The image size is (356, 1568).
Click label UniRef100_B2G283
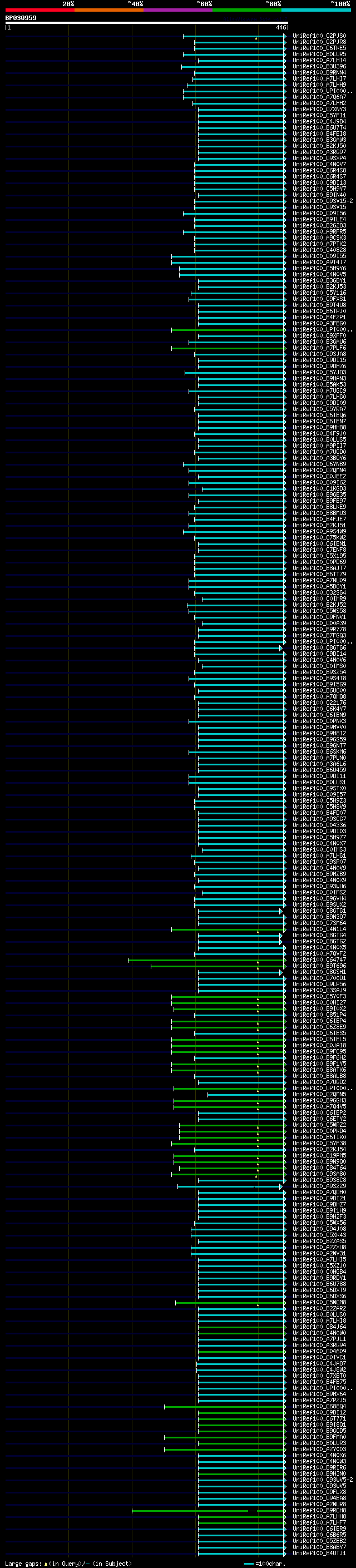[319, 226]
